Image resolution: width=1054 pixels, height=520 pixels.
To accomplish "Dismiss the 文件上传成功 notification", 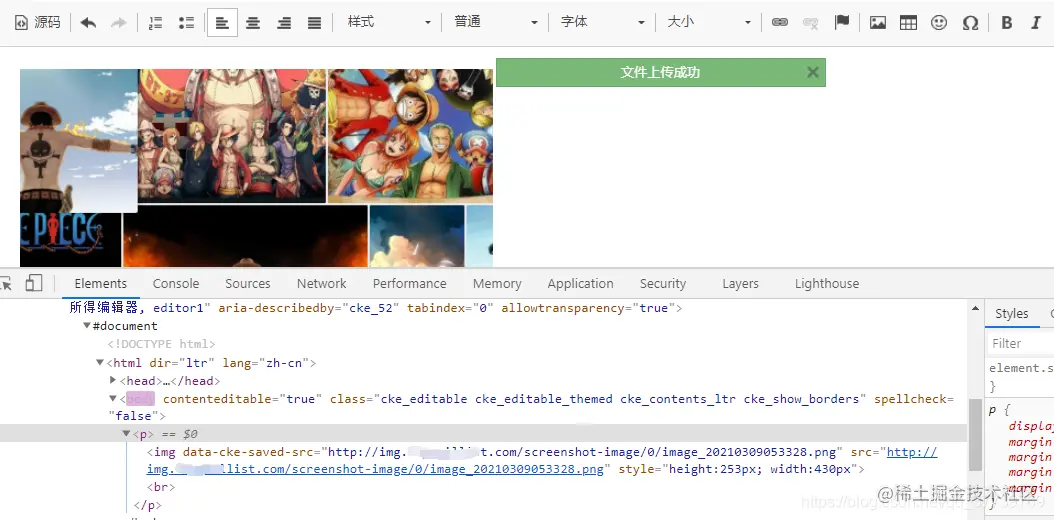I will pyautogui.click(x=813, y=72).
